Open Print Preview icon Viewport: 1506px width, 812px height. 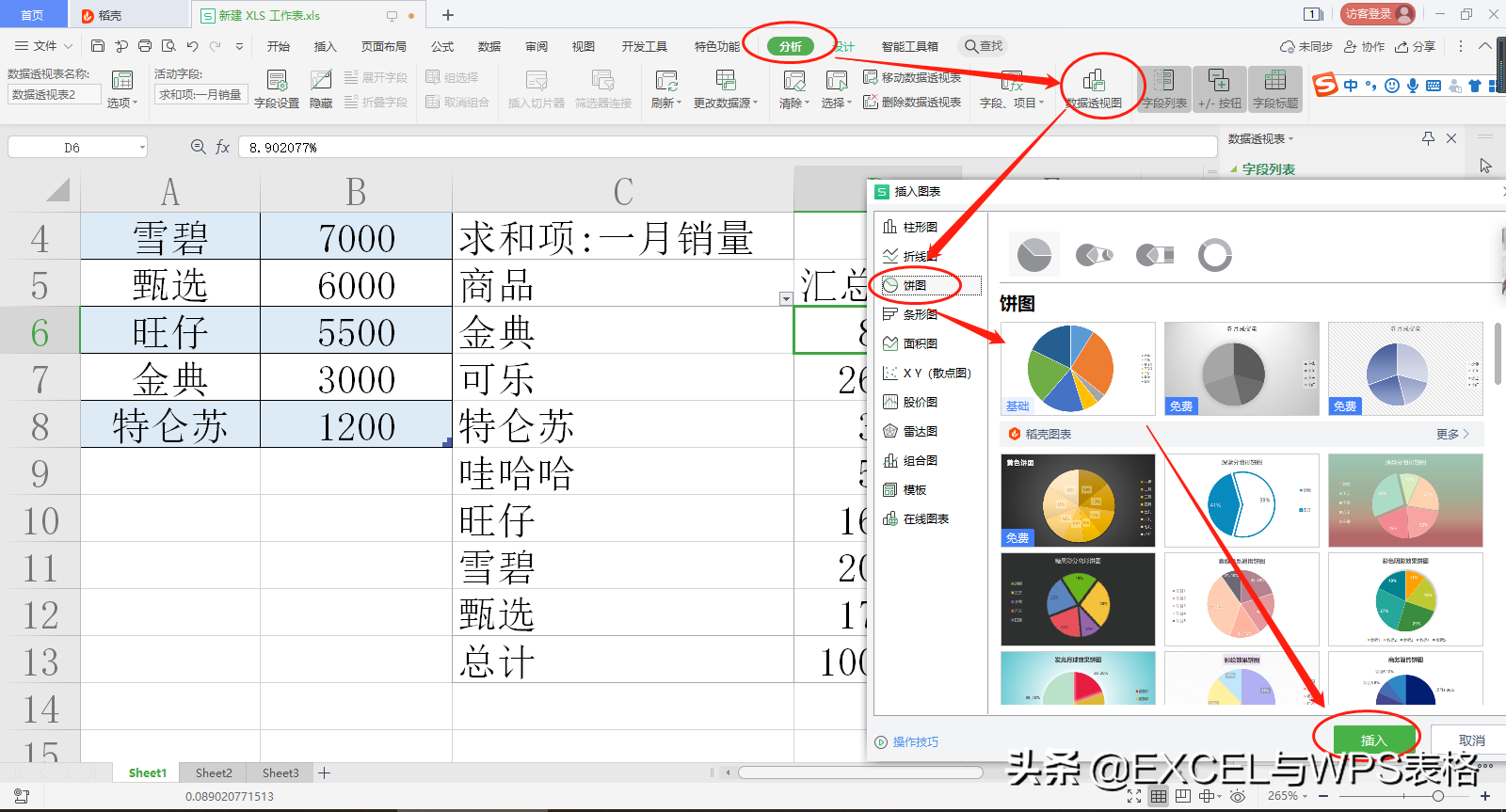pos(168,46)
